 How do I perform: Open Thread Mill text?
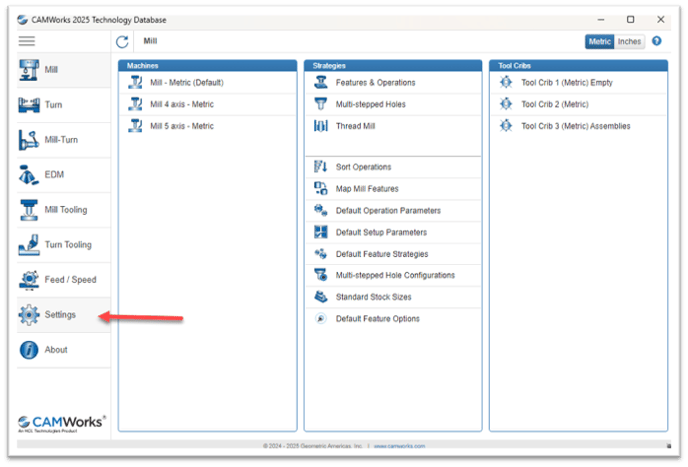pyautogui.click(x=355, y=126)
